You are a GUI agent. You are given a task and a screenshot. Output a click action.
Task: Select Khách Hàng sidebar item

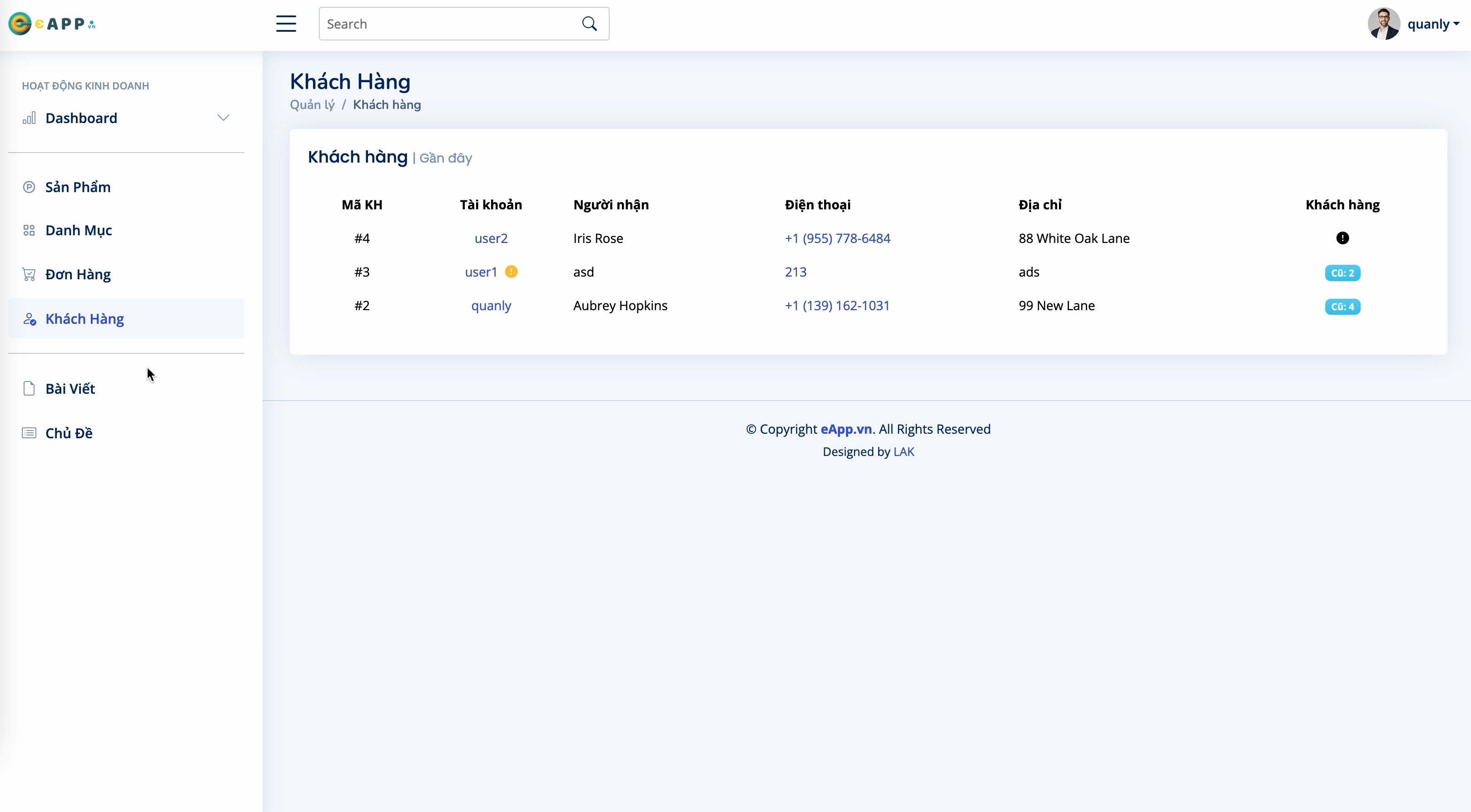pyautogui.click(x=126, y=319)
